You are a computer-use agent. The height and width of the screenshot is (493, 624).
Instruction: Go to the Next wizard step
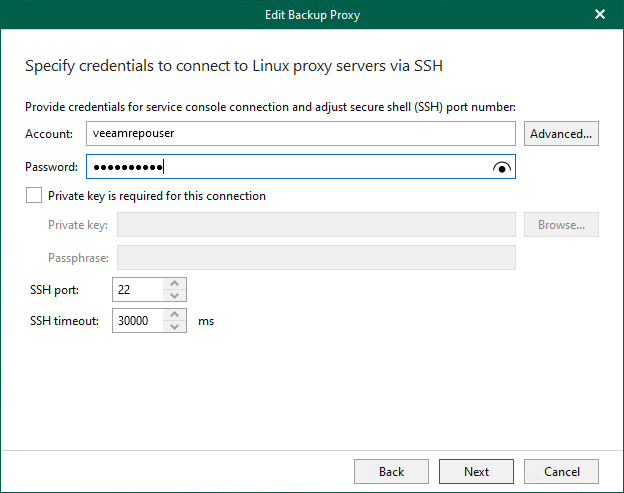(x=476, y=472)
